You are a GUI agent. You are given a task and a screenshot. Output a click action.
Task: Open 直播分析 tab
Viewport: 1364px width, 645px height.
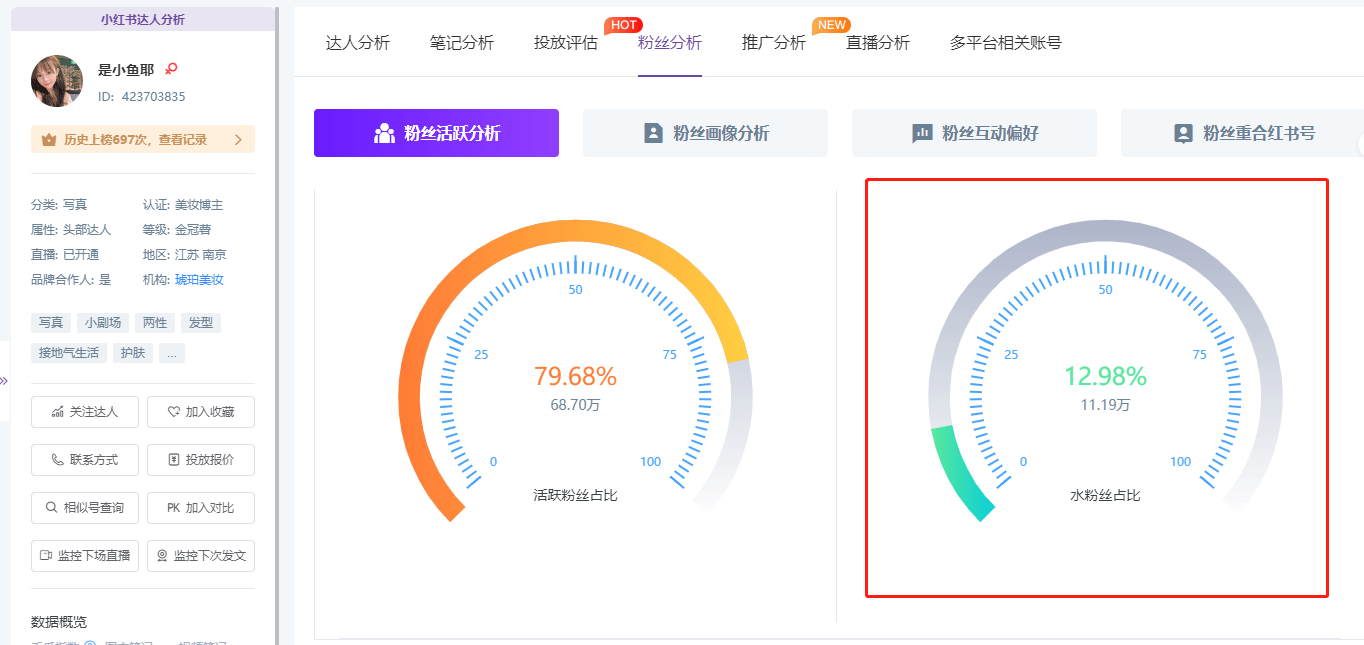point(878,43)
